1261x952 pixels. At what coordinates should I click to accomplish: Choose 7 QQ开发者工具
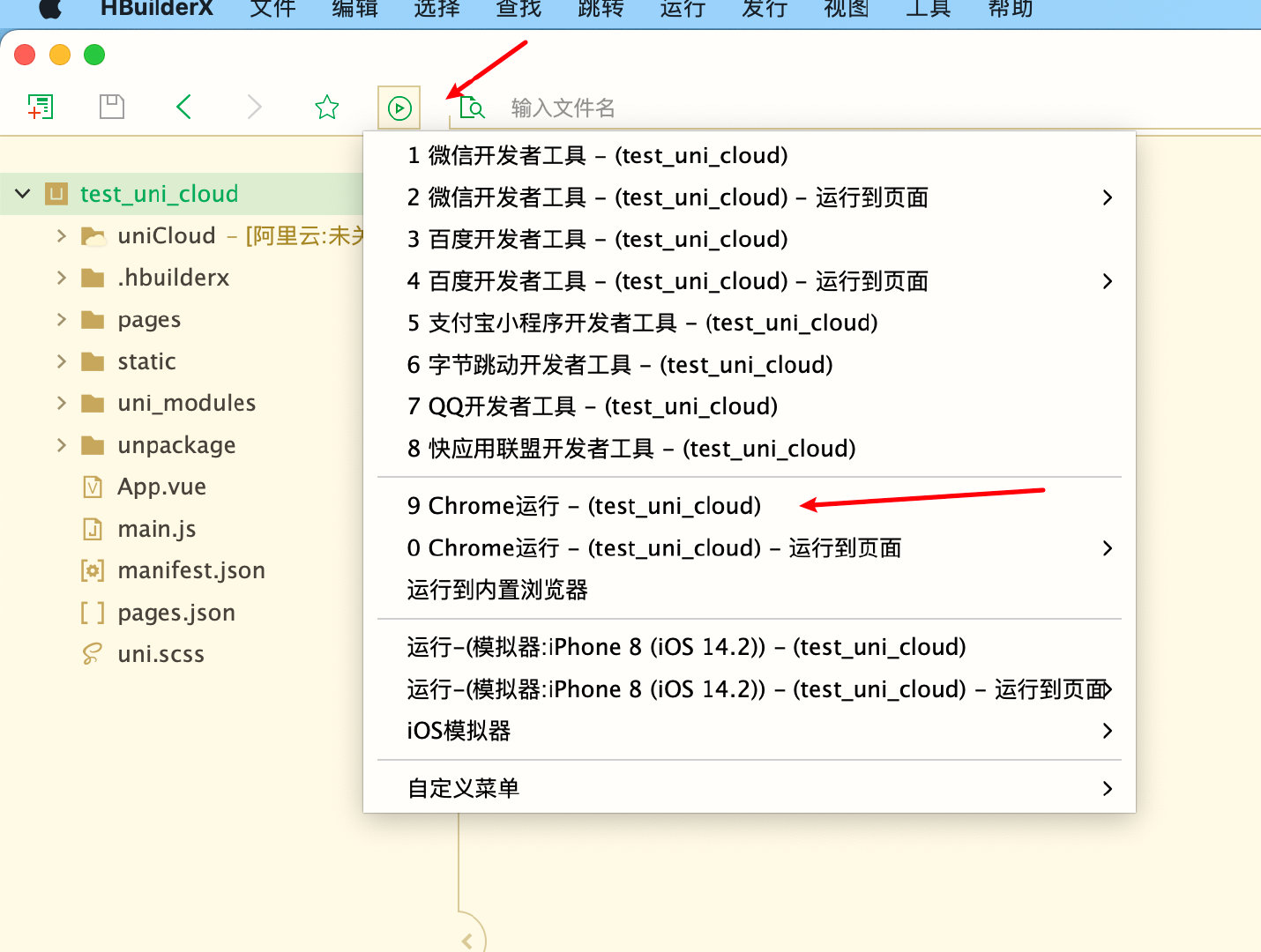pos(750,406)
